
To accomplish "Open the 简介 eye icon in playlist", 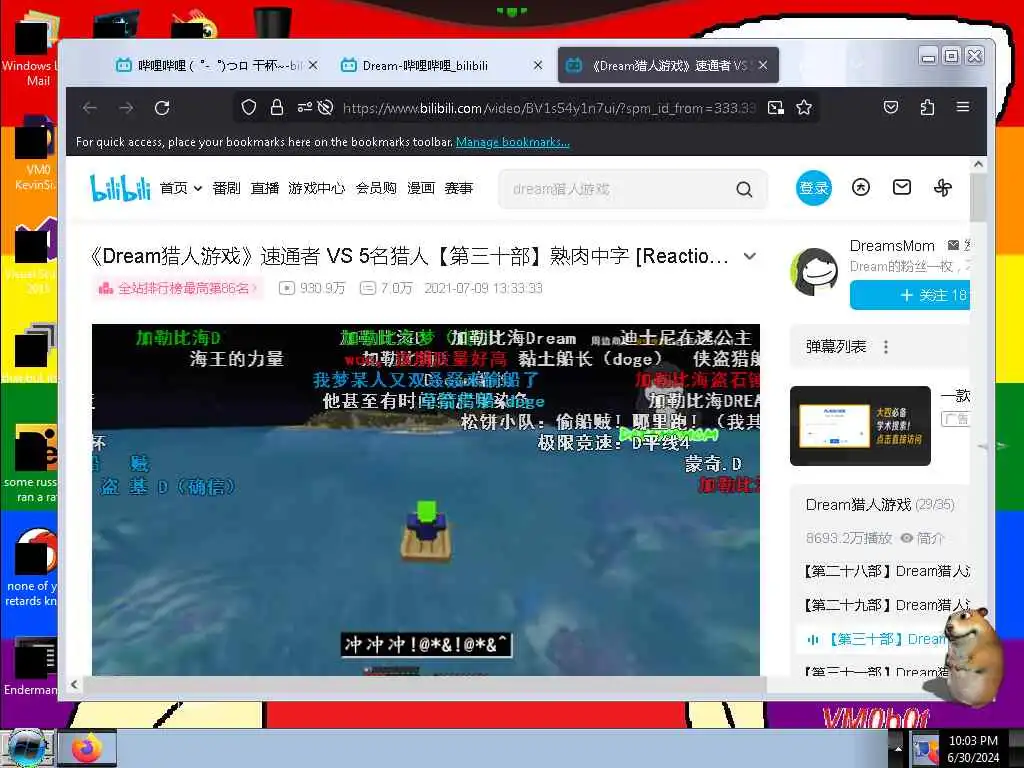I will pyautogui.click(x=906, y=538).
